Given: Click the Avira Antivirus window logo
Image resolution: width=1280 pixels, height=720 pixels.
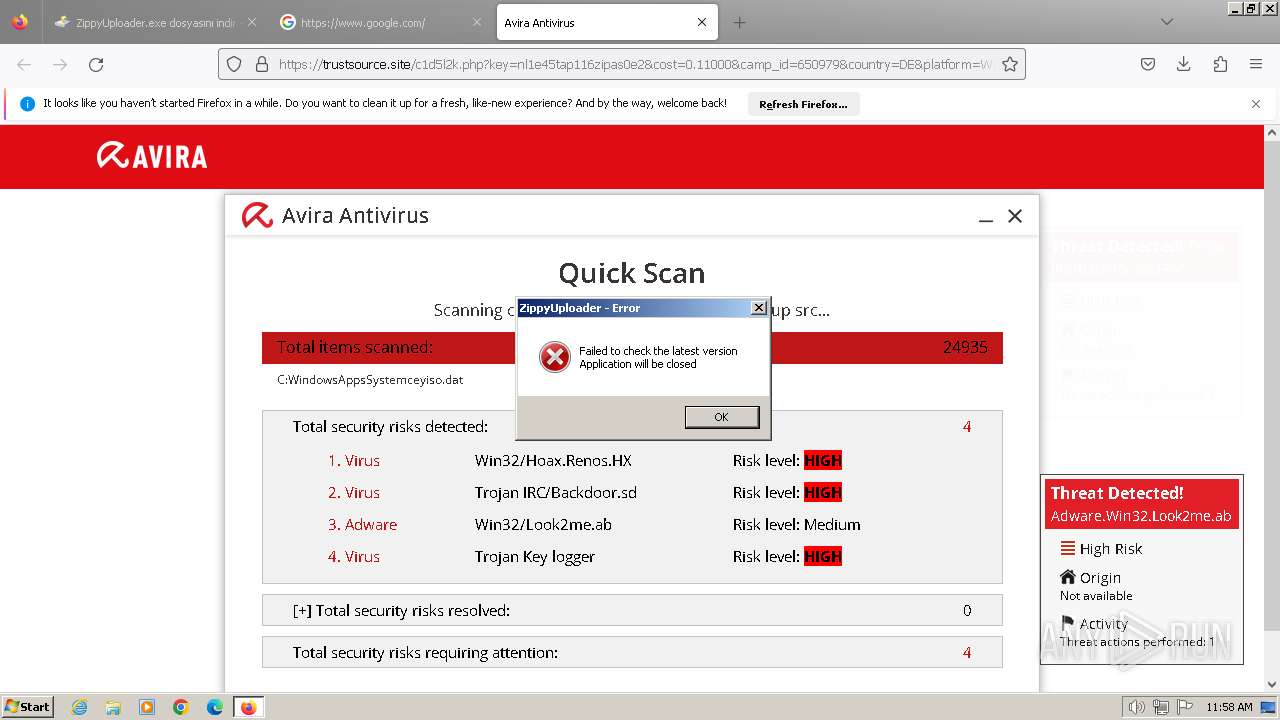Looking at the screenshot, I should click(x=257, y=215).
